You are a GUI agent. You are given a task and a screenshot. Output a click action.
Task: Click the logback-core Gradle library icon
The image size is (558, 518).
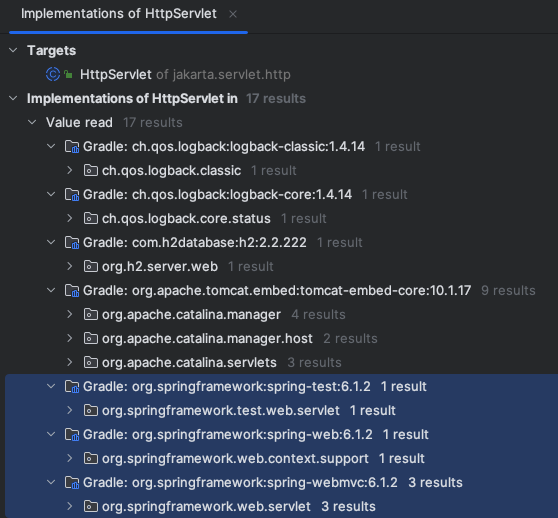(x=72, y=195)
